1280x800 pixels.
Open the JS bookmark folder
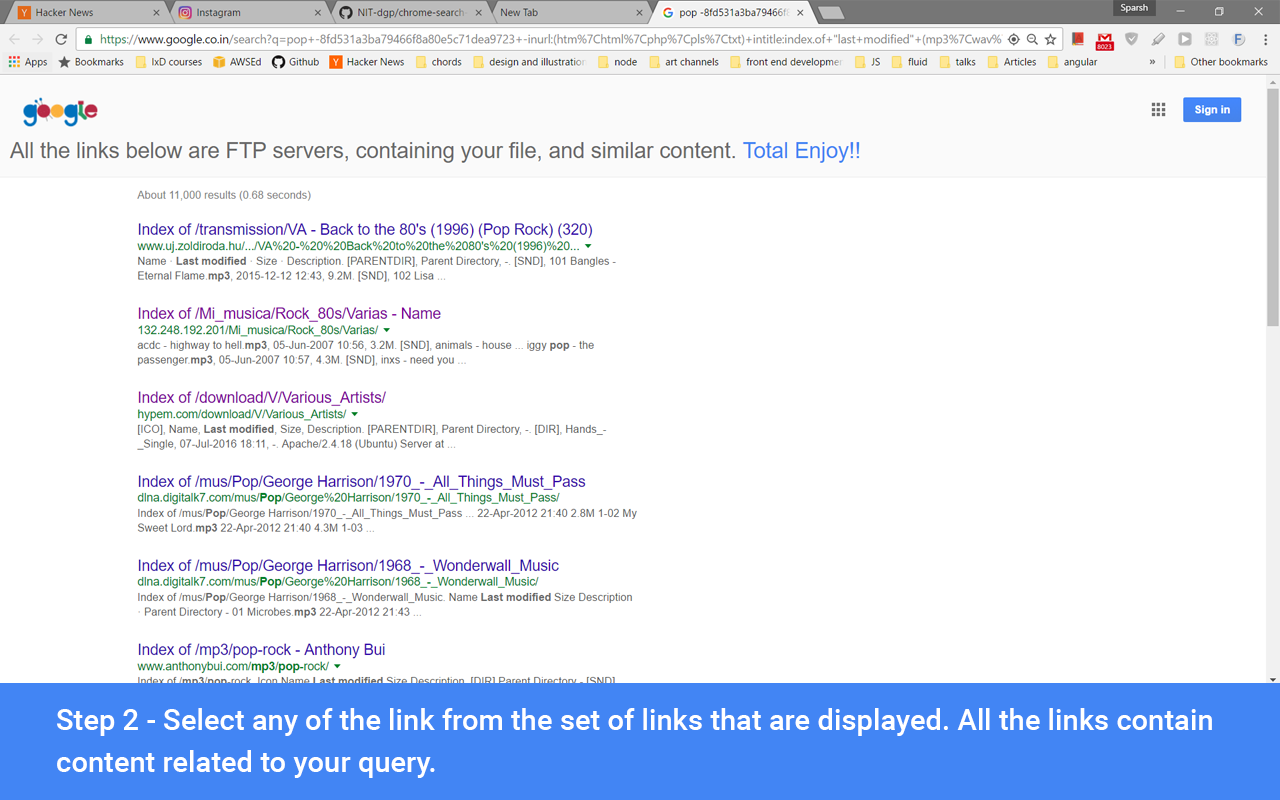pos(868,62)
